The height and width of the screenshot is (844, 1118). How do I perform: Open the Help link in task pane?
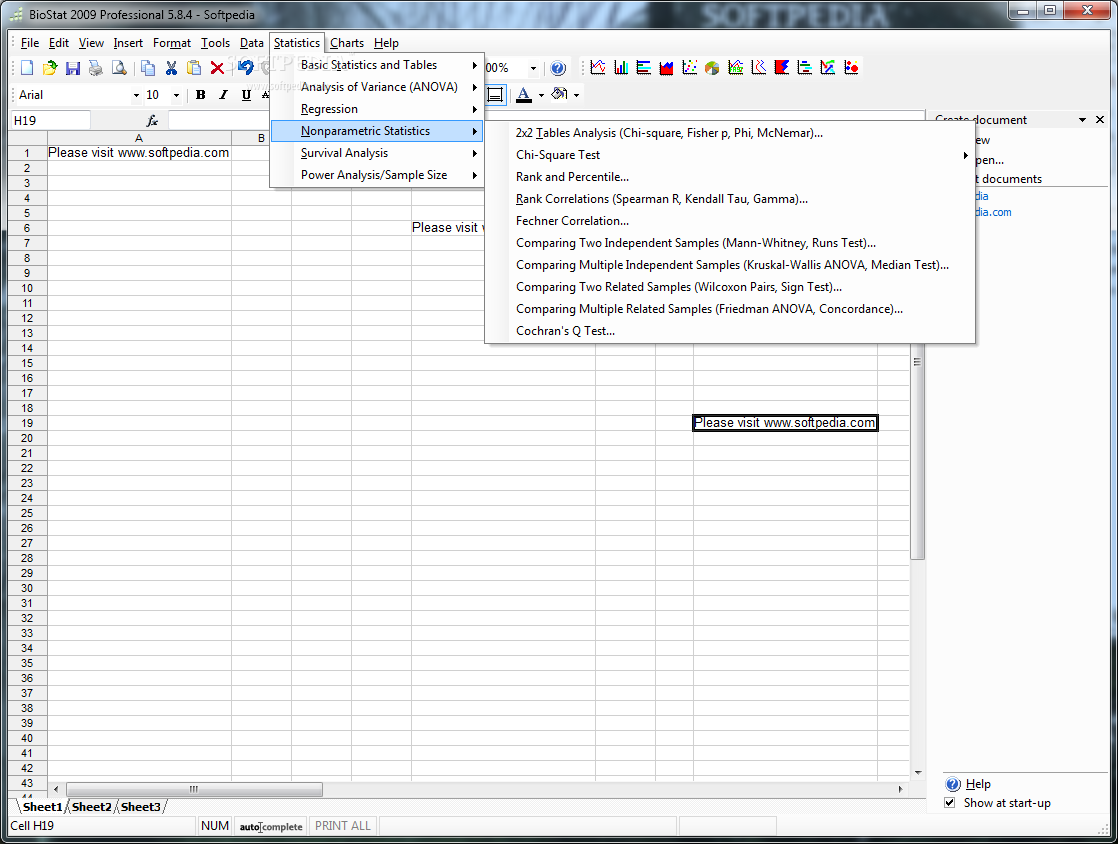pos(978,784)
